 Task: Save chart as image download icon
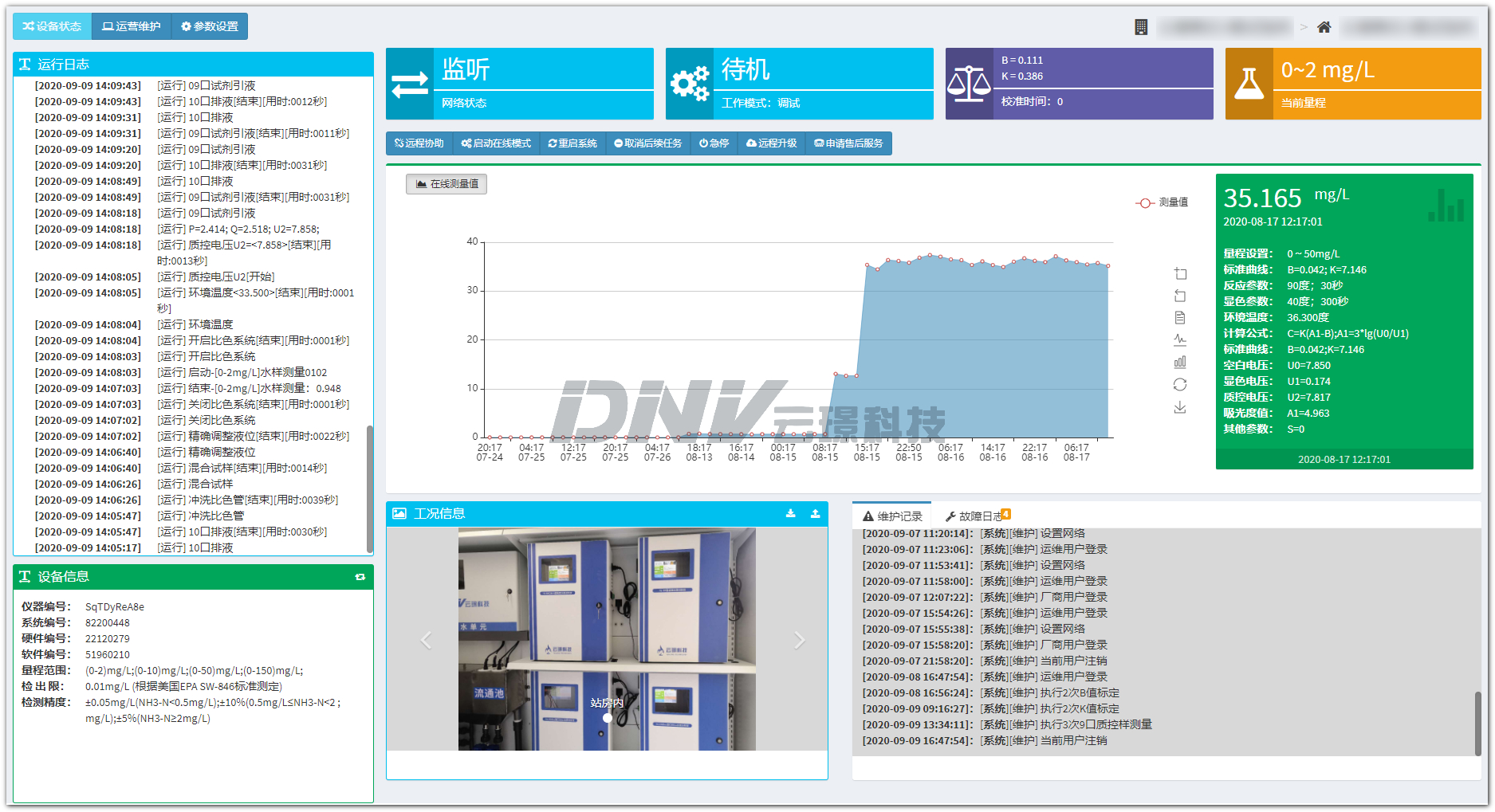point(1180,407)
